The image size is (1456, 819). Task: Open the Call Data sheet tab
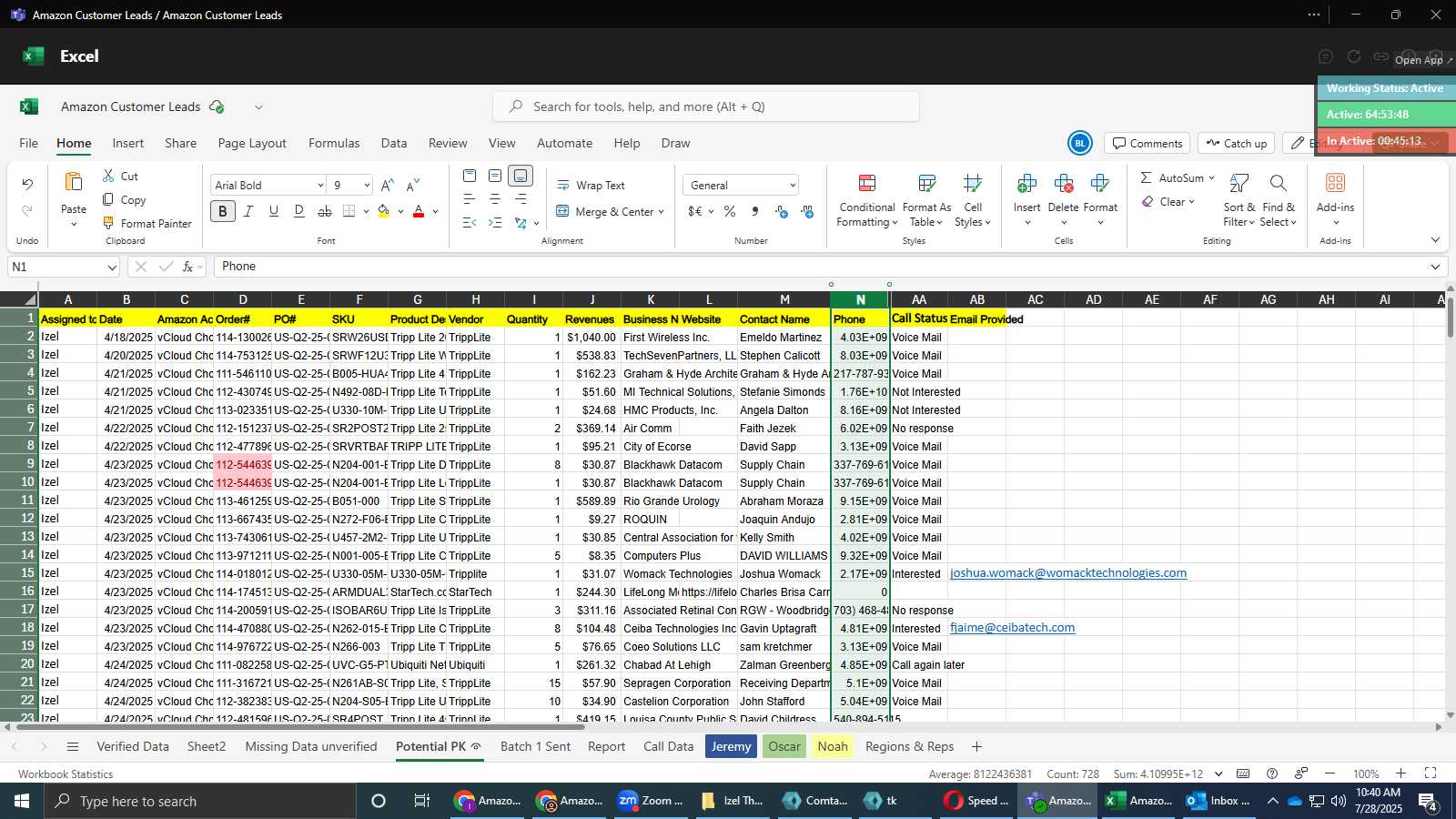point(669,746)
